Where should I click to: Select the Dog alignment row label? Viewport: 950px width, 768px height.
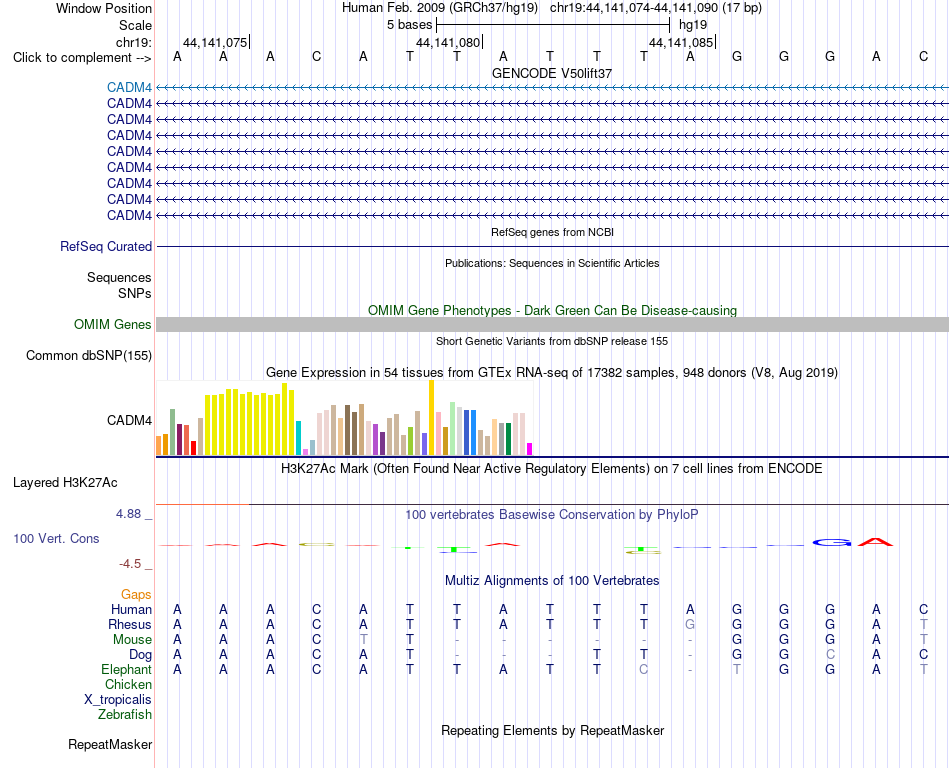coord(140,655)
